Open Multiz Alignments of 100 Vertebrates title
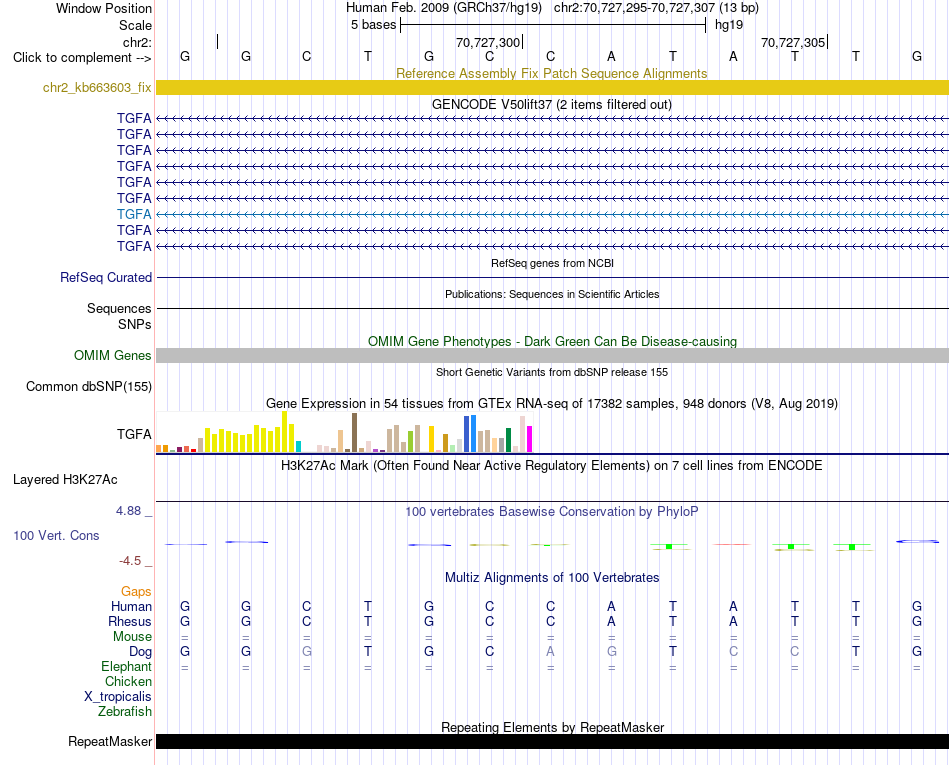 (552, 578)
